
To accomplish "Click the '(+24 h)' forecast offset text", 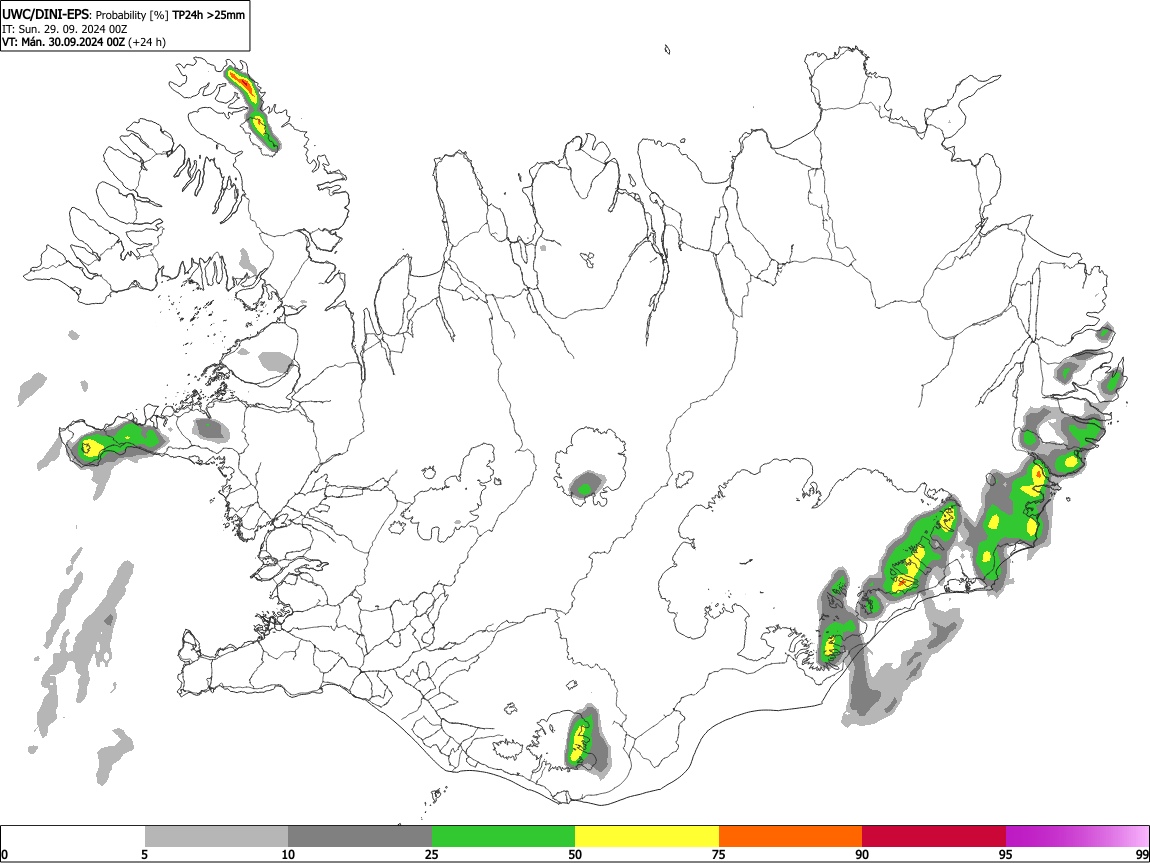I will click(x=147, y=42).
